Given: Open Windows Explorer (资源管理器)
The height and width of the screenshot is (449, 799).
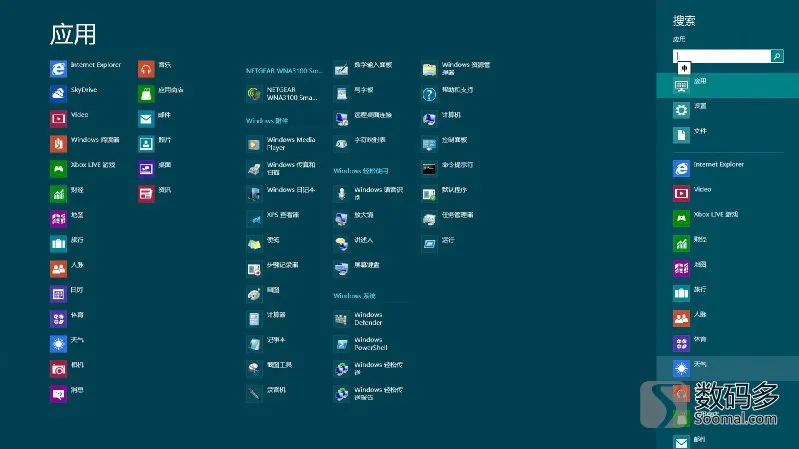Looking at the screenshot, I should click(457, 69).
